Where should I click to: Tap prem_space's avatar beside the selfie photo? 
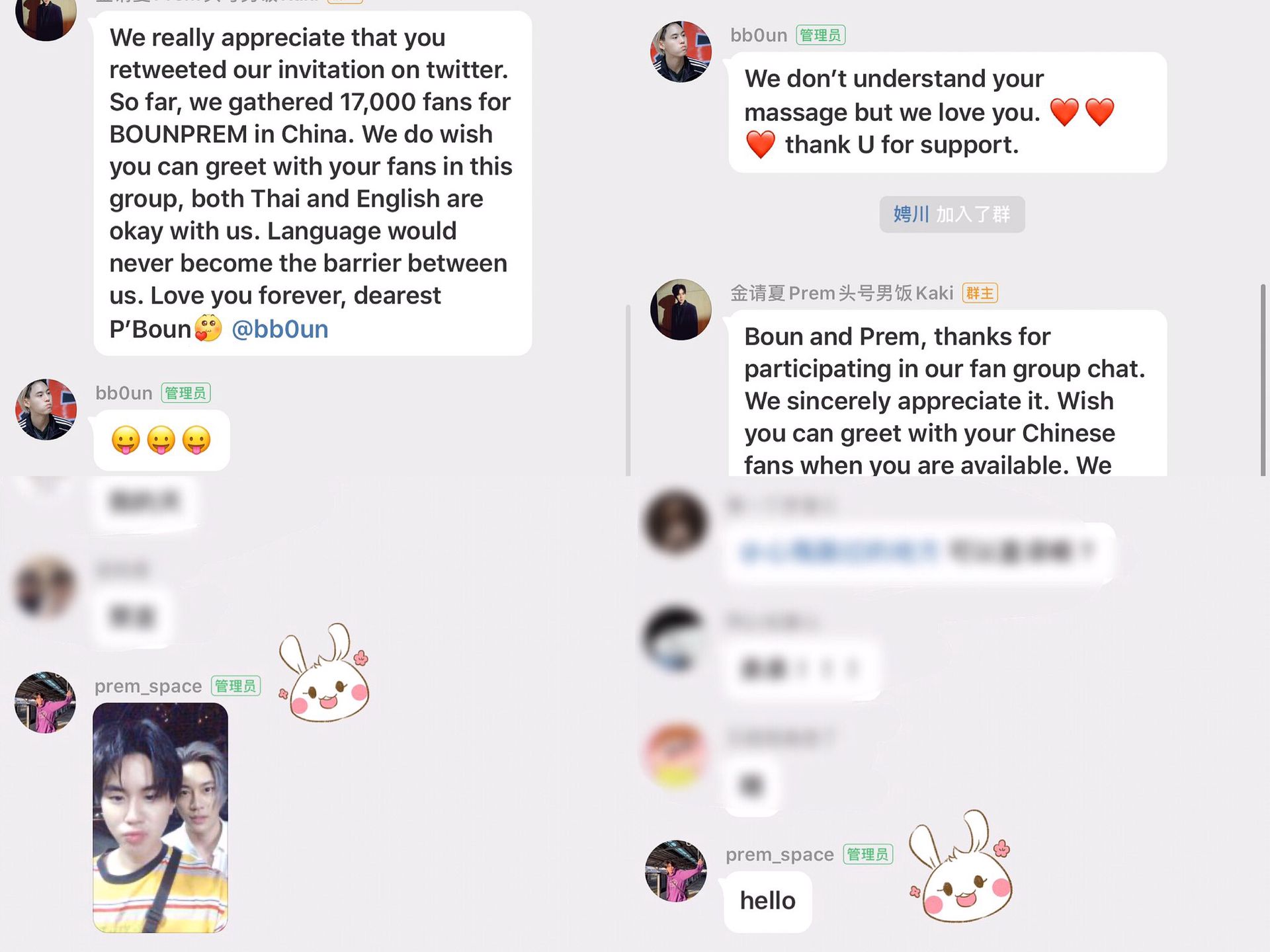point(45,702)
